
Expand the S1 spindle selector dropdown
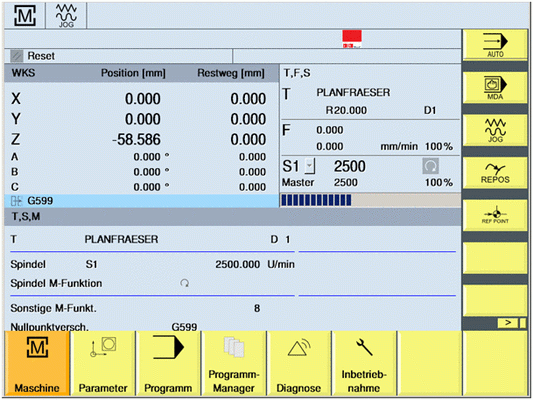click(310, 166)
